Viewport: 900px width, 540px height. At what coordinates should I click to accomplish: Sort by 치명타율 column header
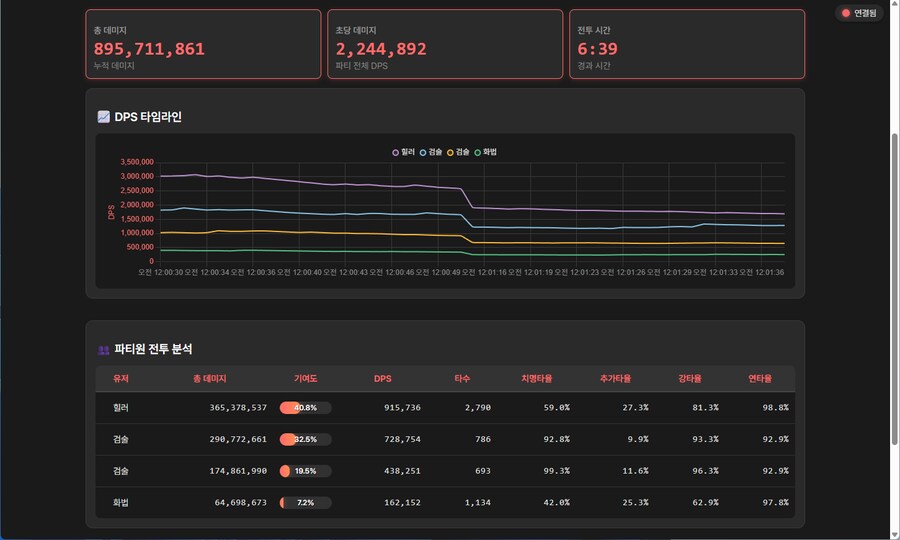pyautogui.click(x=536, y=379)
